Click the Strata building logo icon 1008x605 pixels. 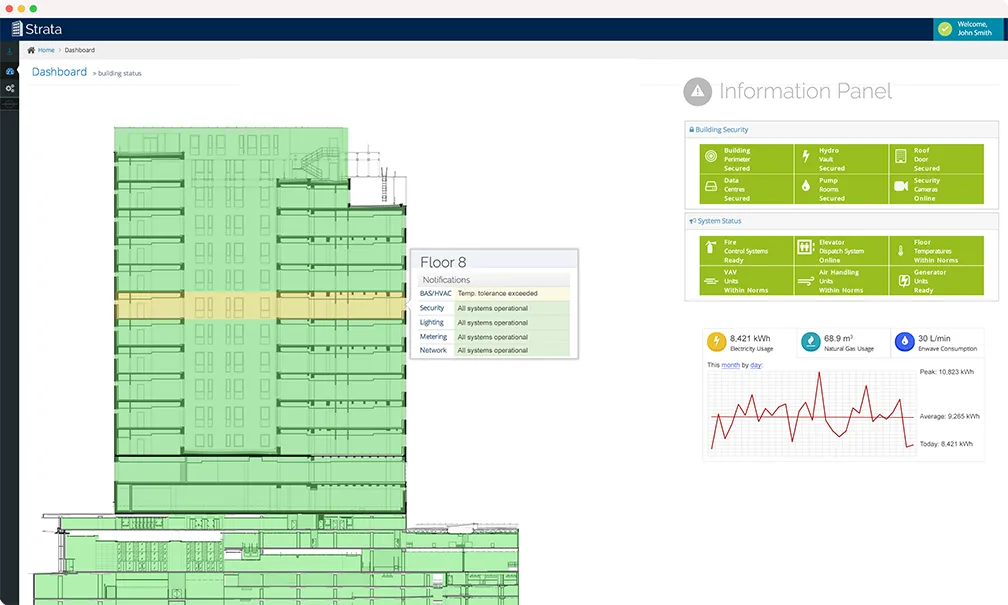17,28
